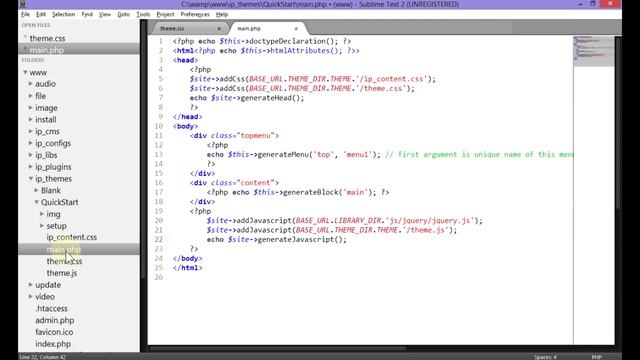640x360 pixels.
Task: Click the Sublime Text window icon in title bar
Action: tap(23, 4)
